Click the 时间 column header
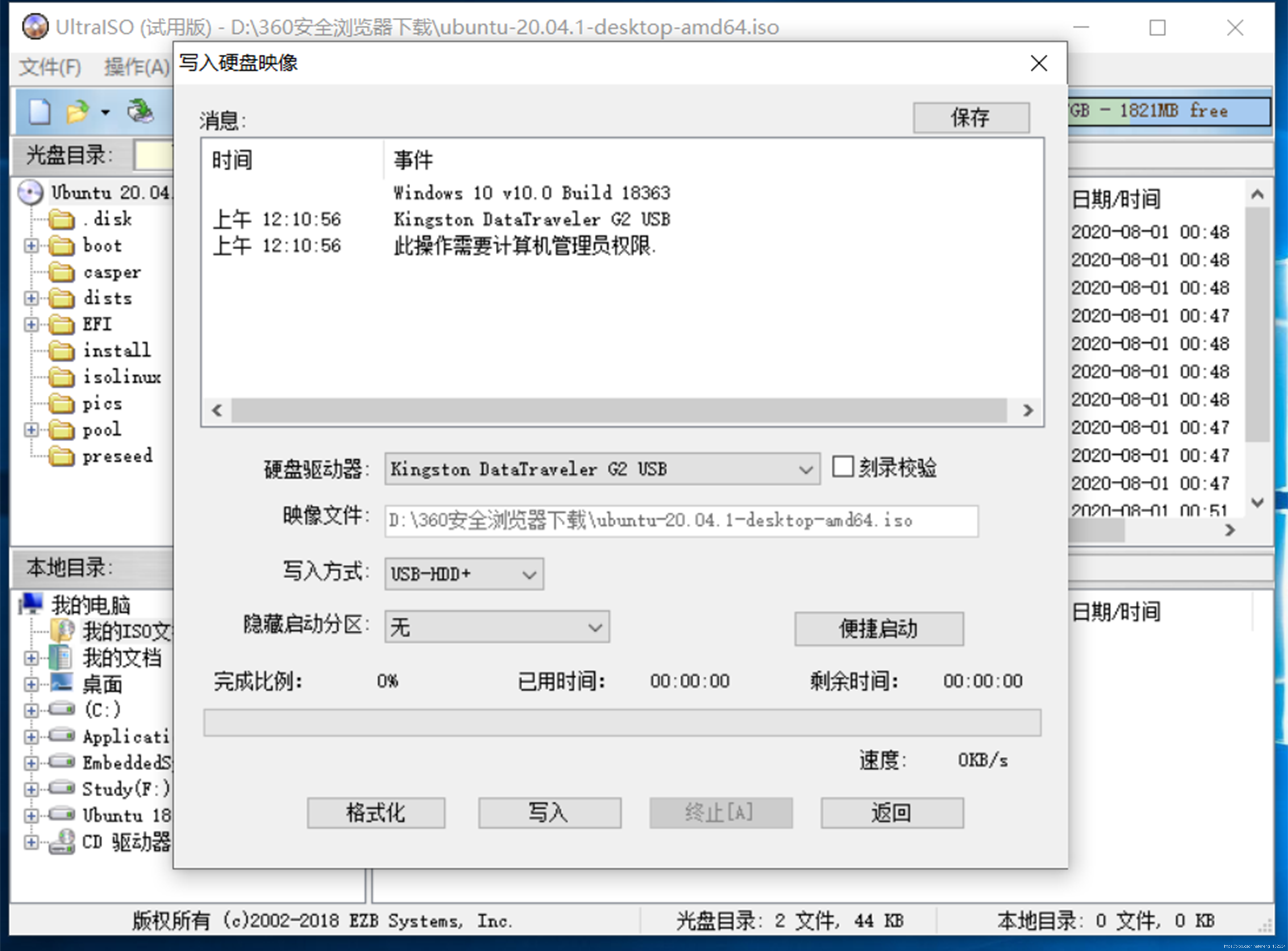Viewport: 1288px width, 951px height. coord(232,159)
